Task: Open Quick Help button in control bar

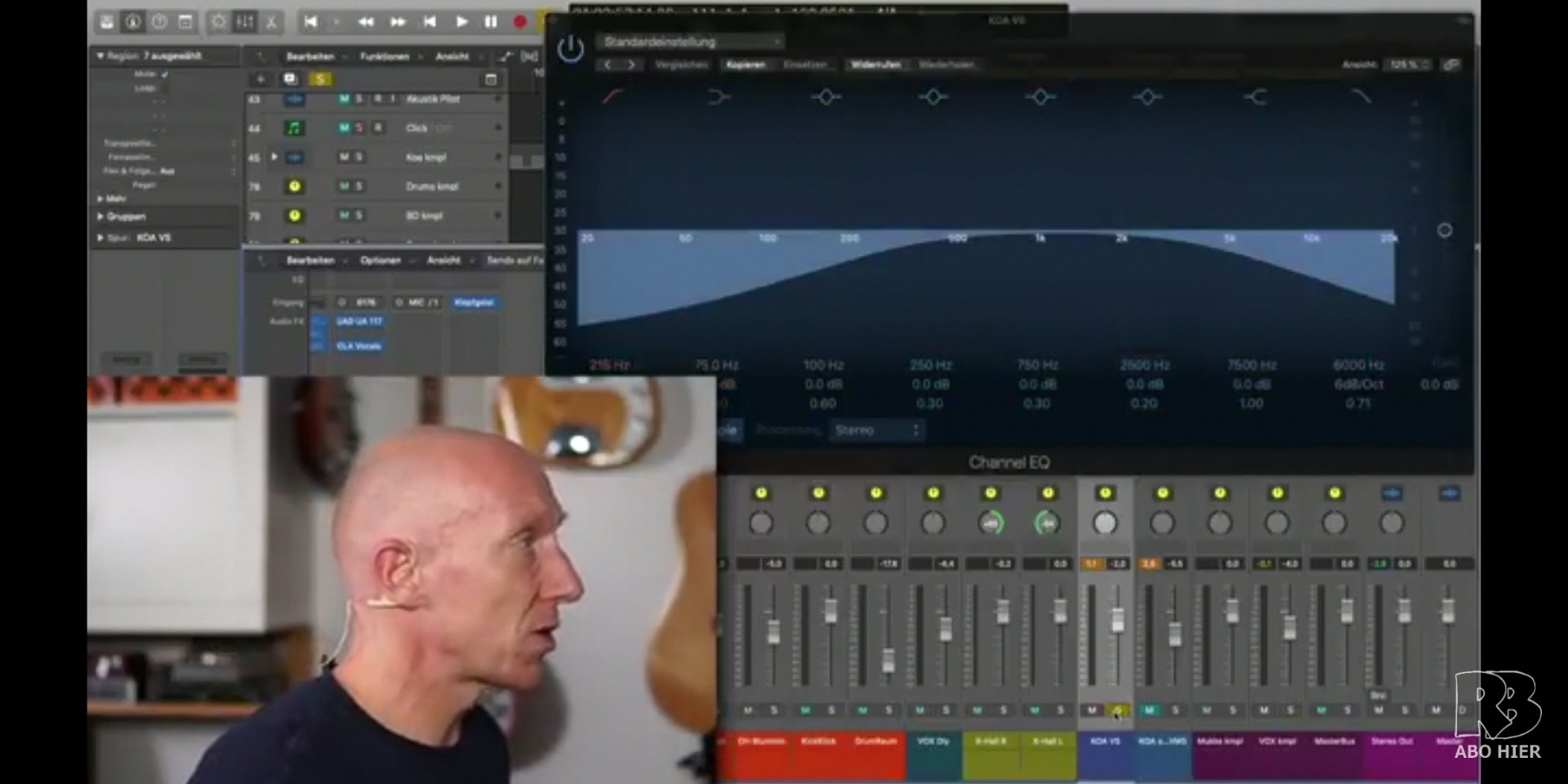Action: [159, 22]
